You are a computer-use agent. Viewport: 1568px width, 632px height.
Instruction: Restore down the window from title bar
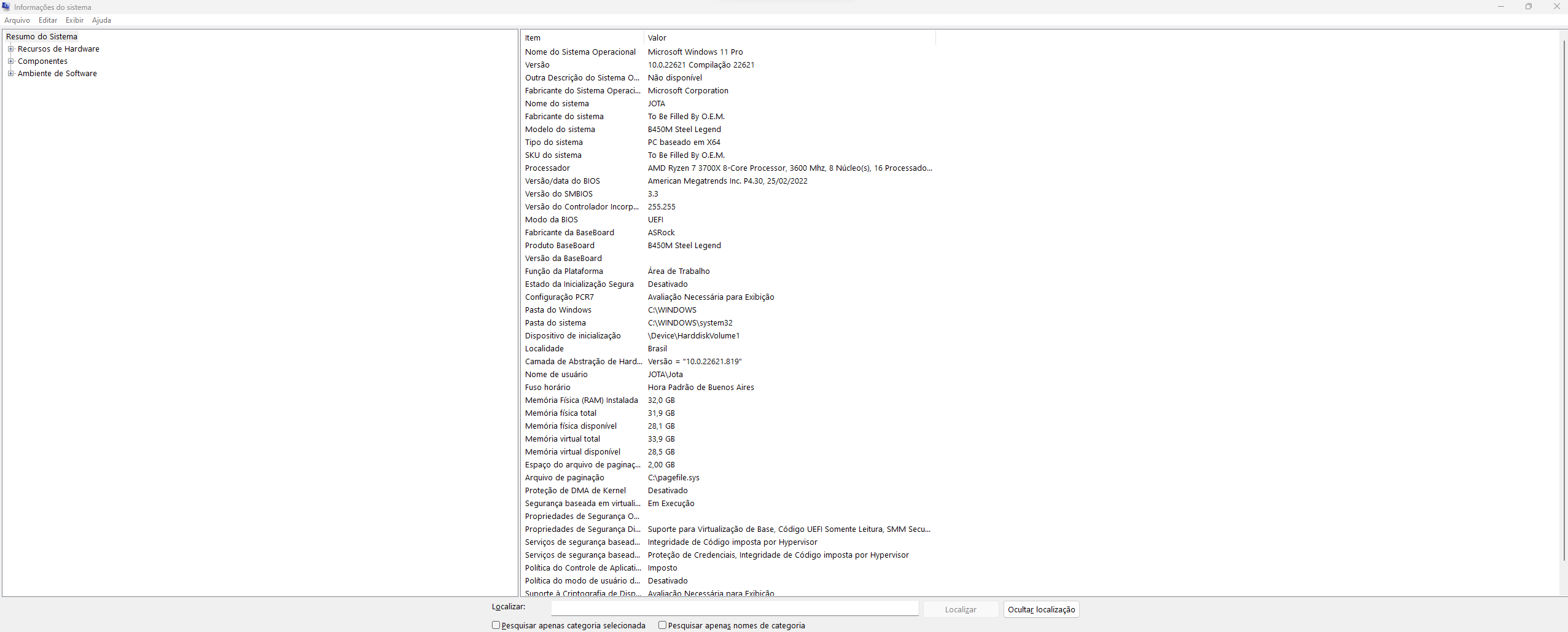coord(1529,7)
